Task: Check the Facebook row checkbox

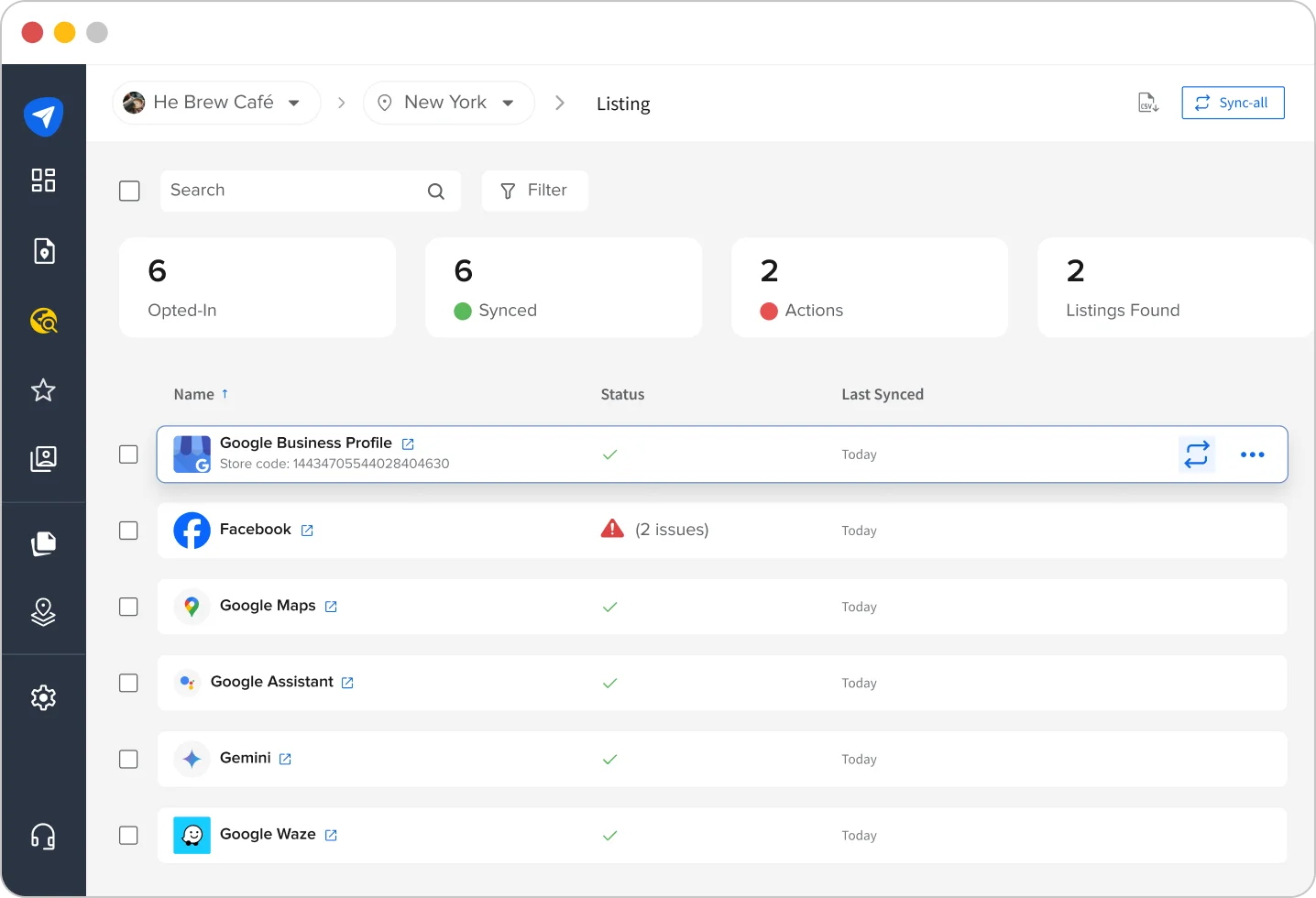Action: [128, 531]
